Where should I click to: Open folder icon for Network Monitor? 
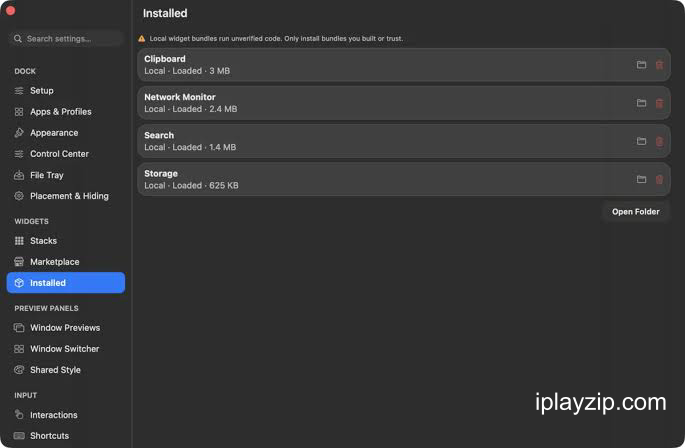(641, 103)
